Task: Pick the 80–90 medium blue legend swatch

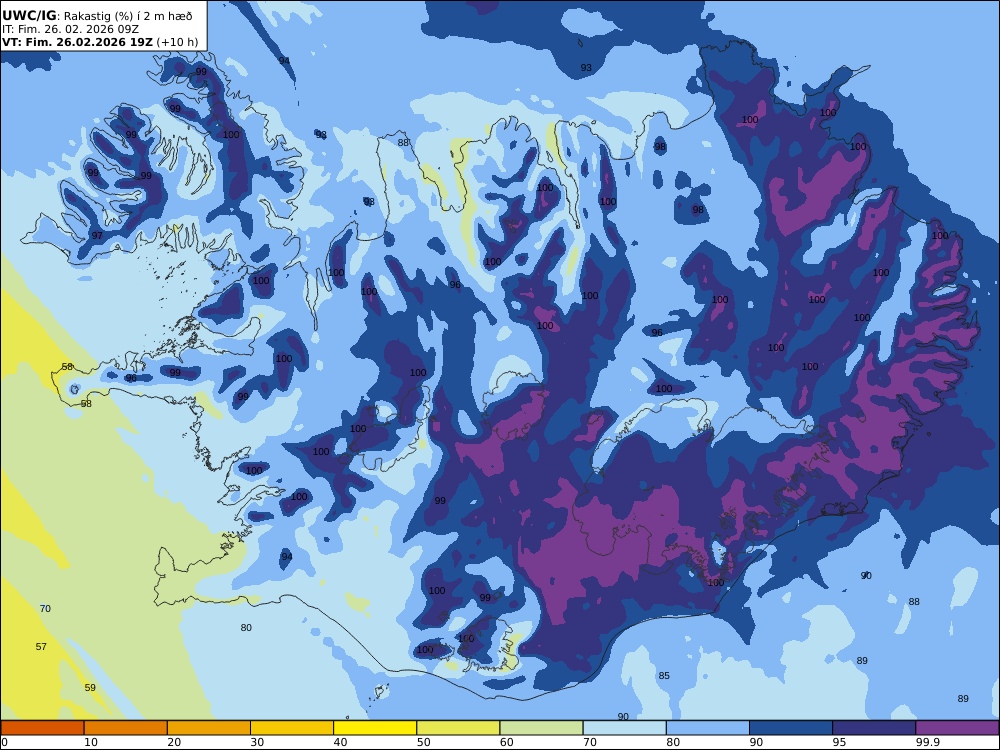Action: [x=708, y=728]
